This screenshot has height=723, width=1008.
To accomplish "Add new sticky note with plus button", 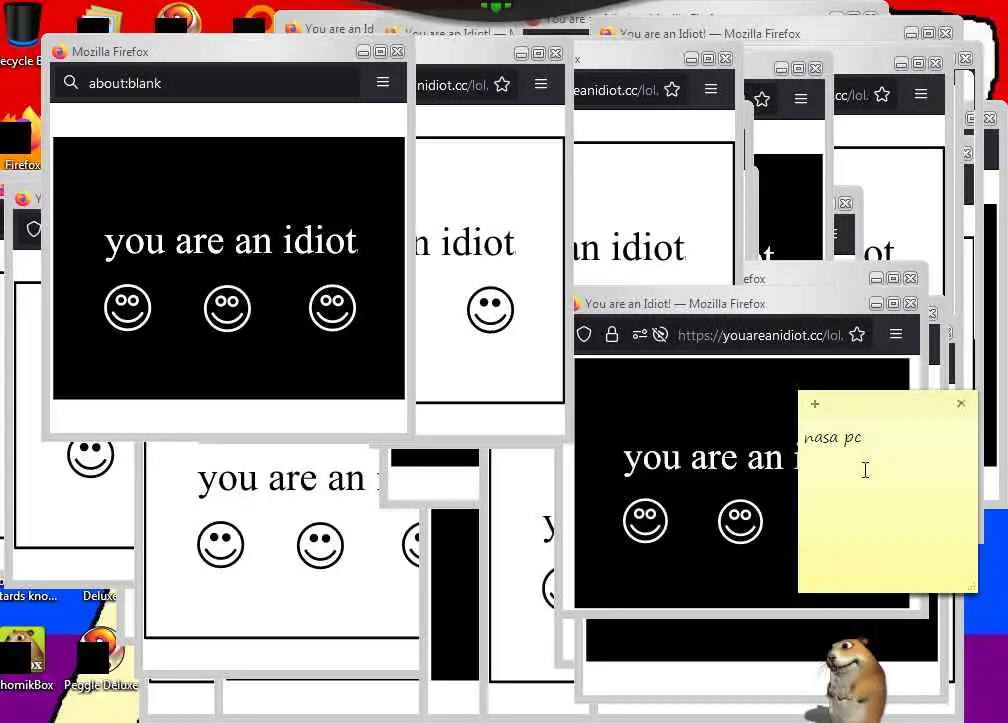I will pos(815,404).
